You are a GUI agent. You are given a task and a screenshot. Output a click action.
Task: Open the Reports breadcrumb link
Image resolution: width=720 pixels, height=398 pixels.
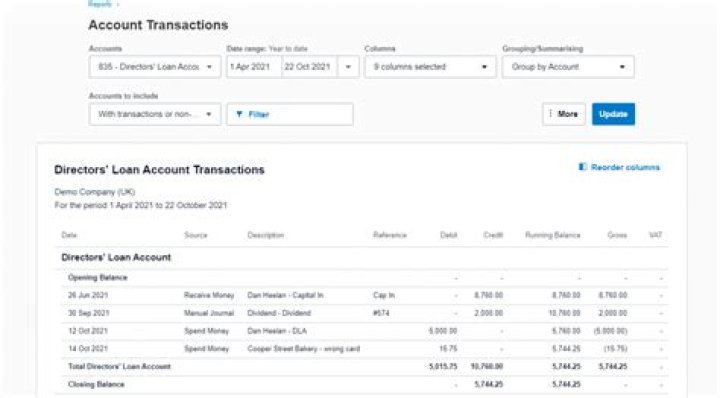(x=100, y=4)
